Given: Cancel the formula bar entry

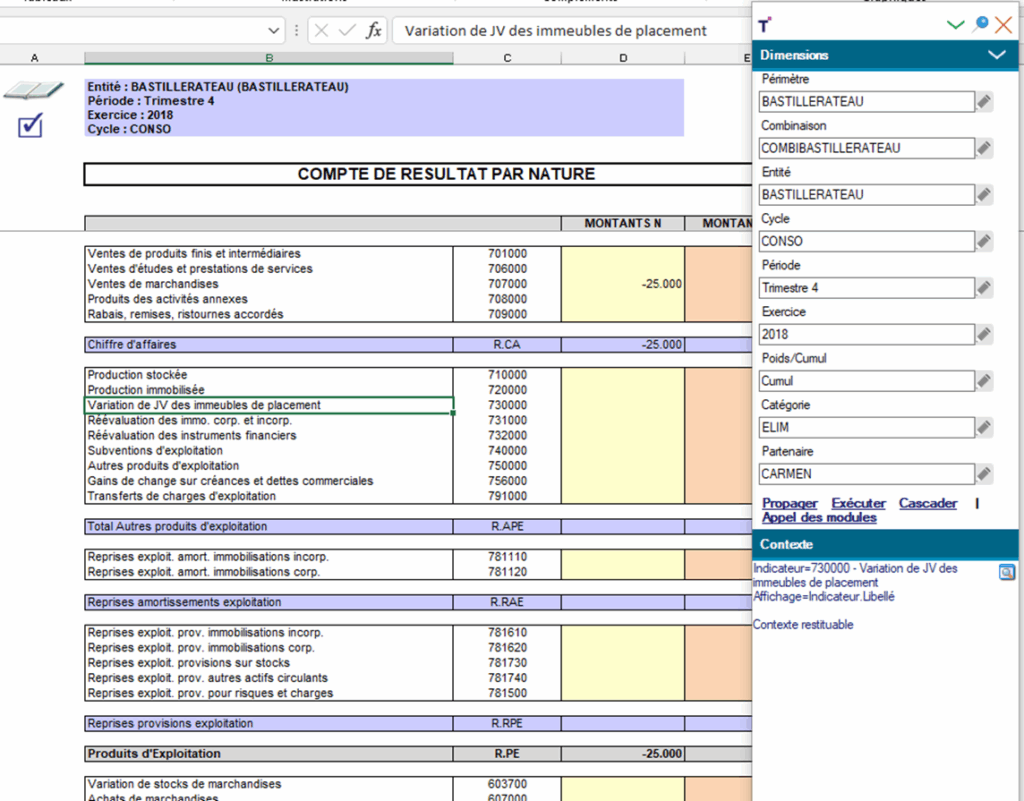Looking at the screenshot, I should (321, 31).
